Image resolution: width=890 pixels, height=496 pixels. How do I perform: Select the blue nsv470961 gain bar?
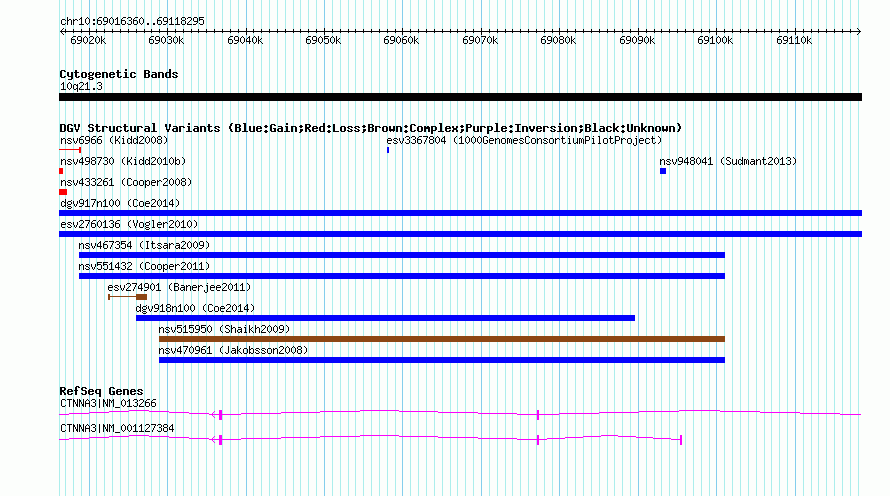click(x=442, y=360)
